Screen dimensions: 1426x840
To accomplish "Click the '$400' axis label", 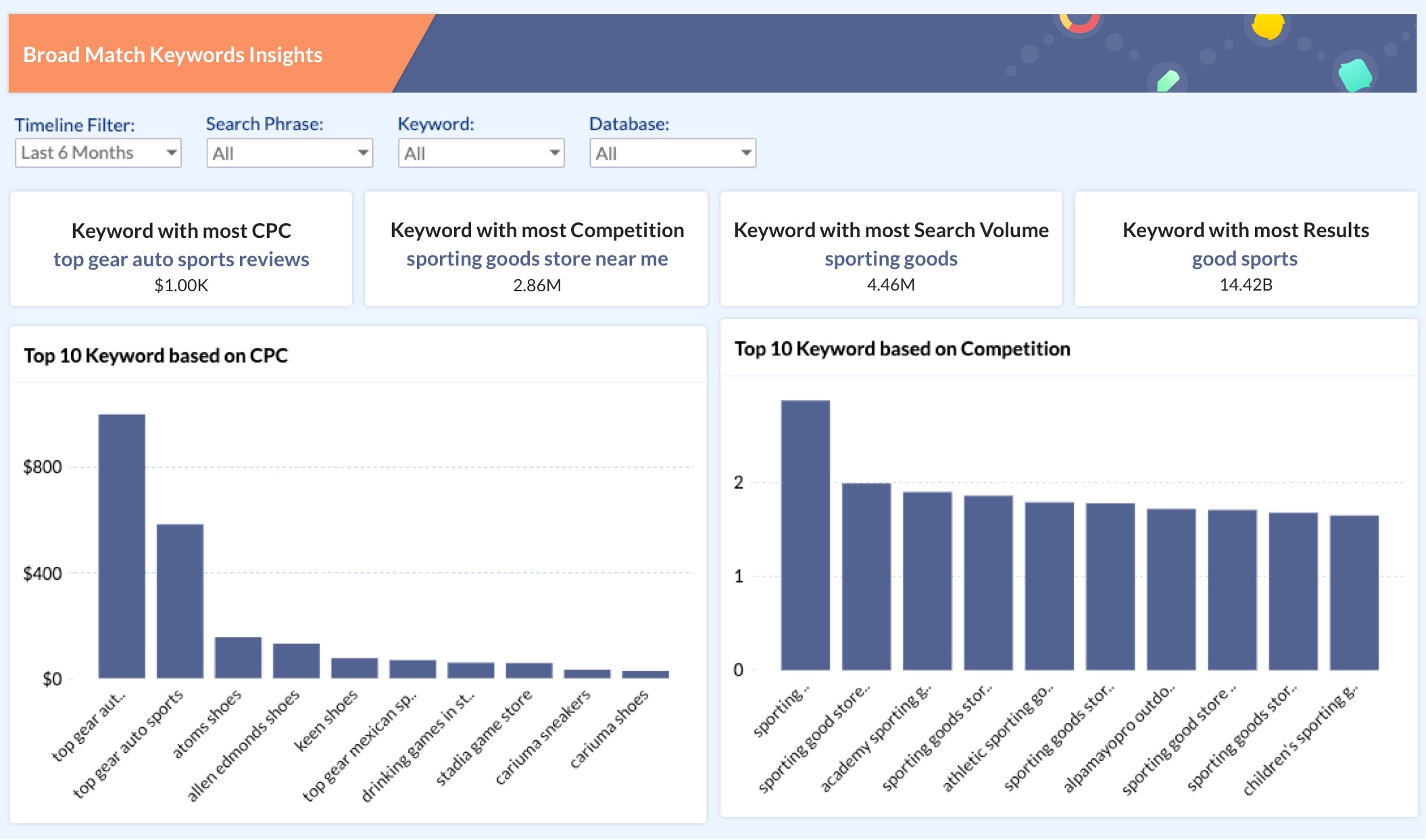I will click(43, 574).
